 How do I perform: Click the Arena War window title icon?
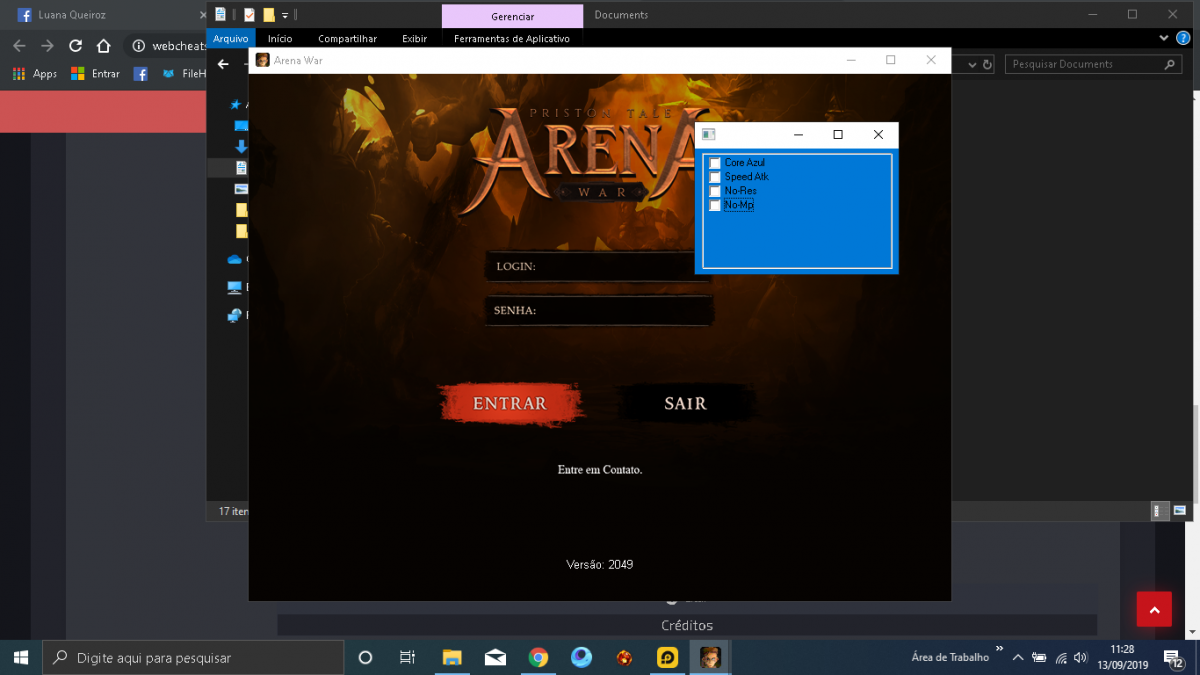pos(263,60)
